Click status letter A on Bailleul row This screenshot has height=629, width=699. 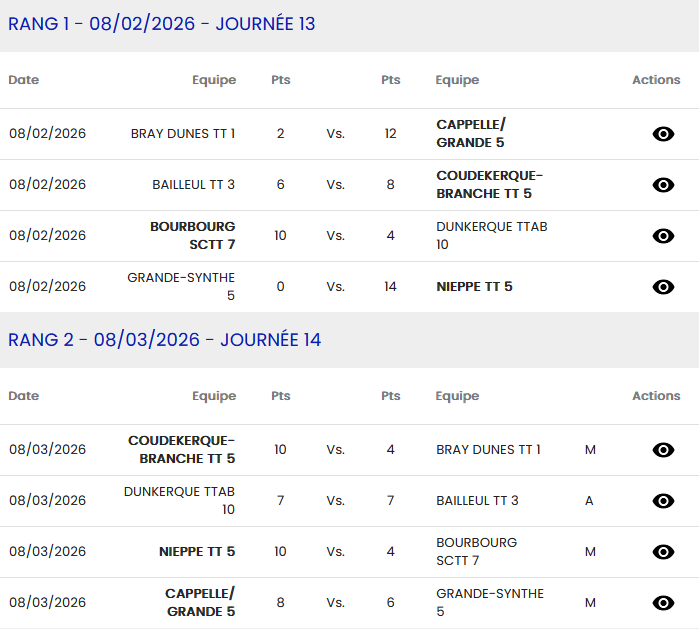(589, 501)
